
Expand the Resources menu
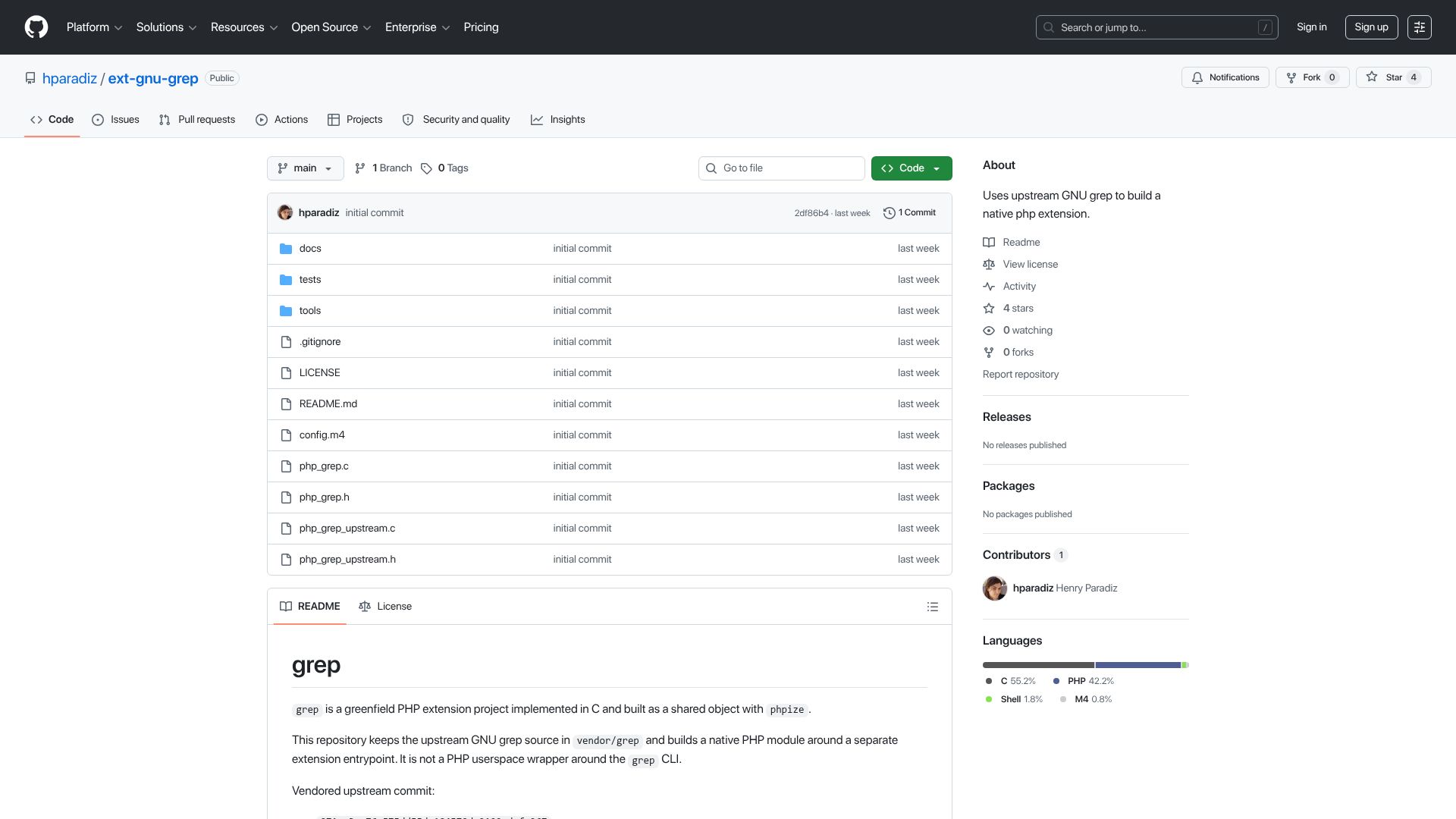tap(244, 27)
